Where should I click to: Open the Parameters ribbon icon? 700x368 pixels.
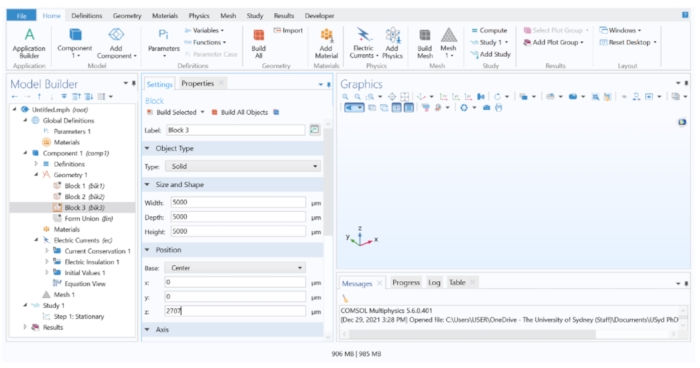(163, 44)
